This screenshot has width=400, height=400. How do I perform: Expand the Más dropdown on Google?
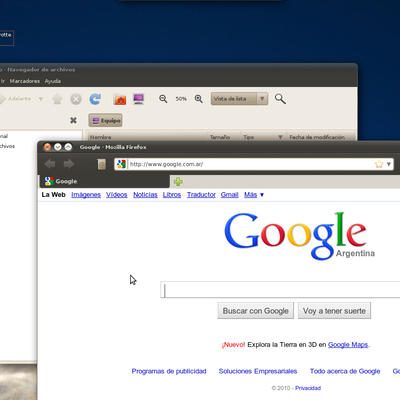[x=254, y=195]
